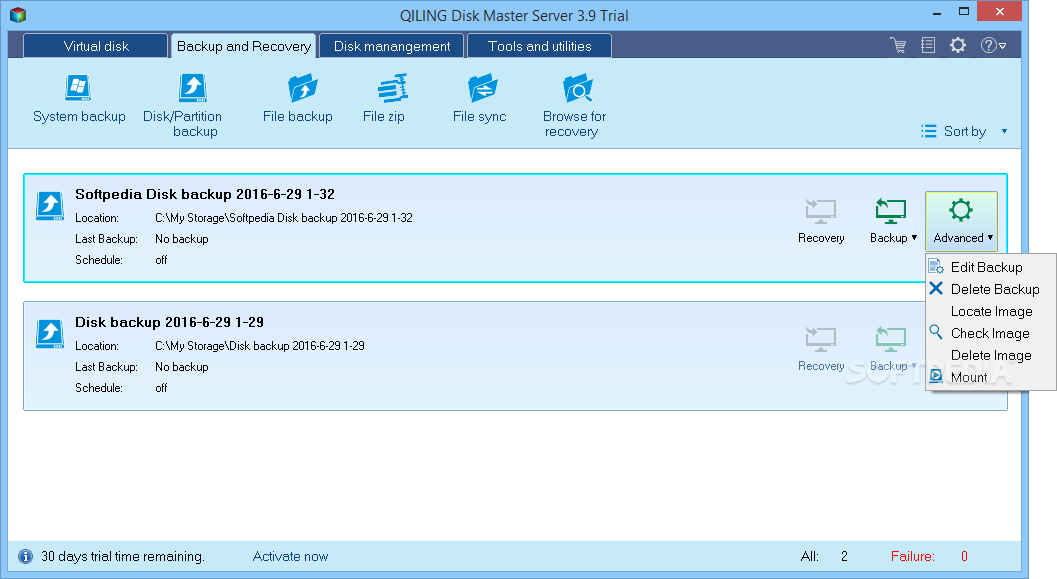1057x579 pixels.
Task: Switch to Tools and utilities tab
Action: pyautogui.click(x=539, y=46)
